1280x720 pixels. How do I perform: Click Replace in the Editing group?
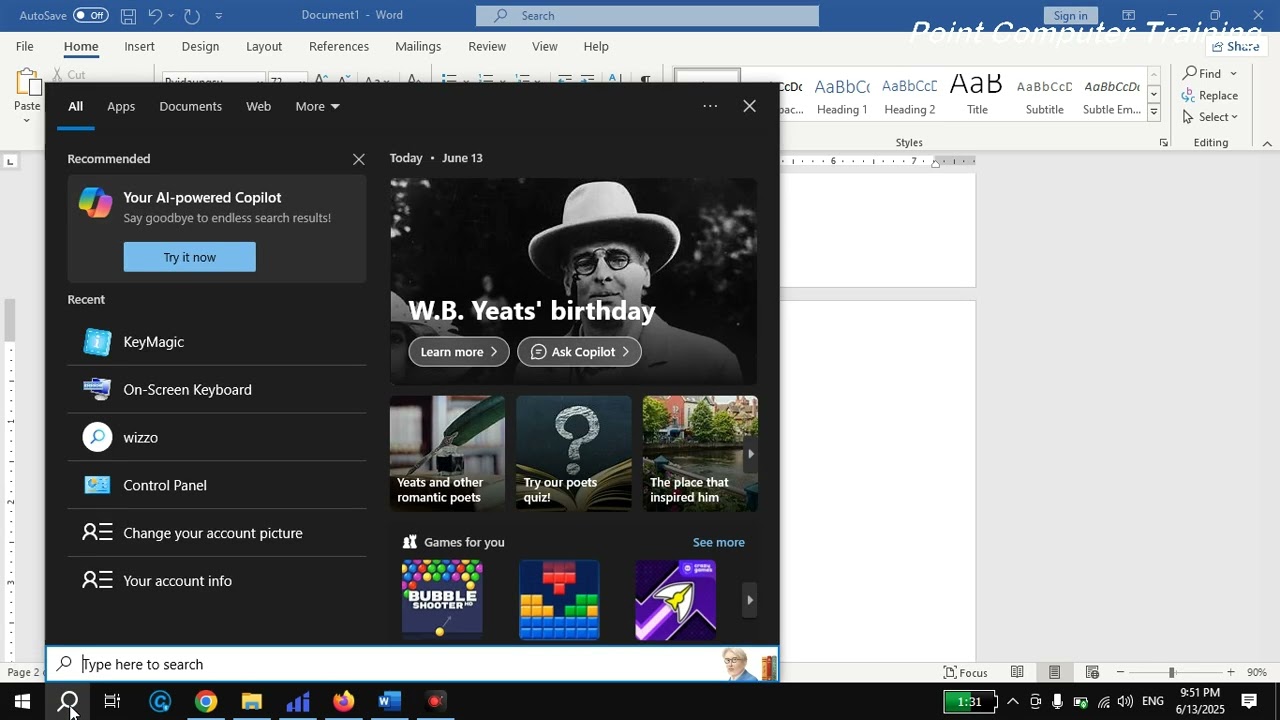click(x=1210, y=95)
